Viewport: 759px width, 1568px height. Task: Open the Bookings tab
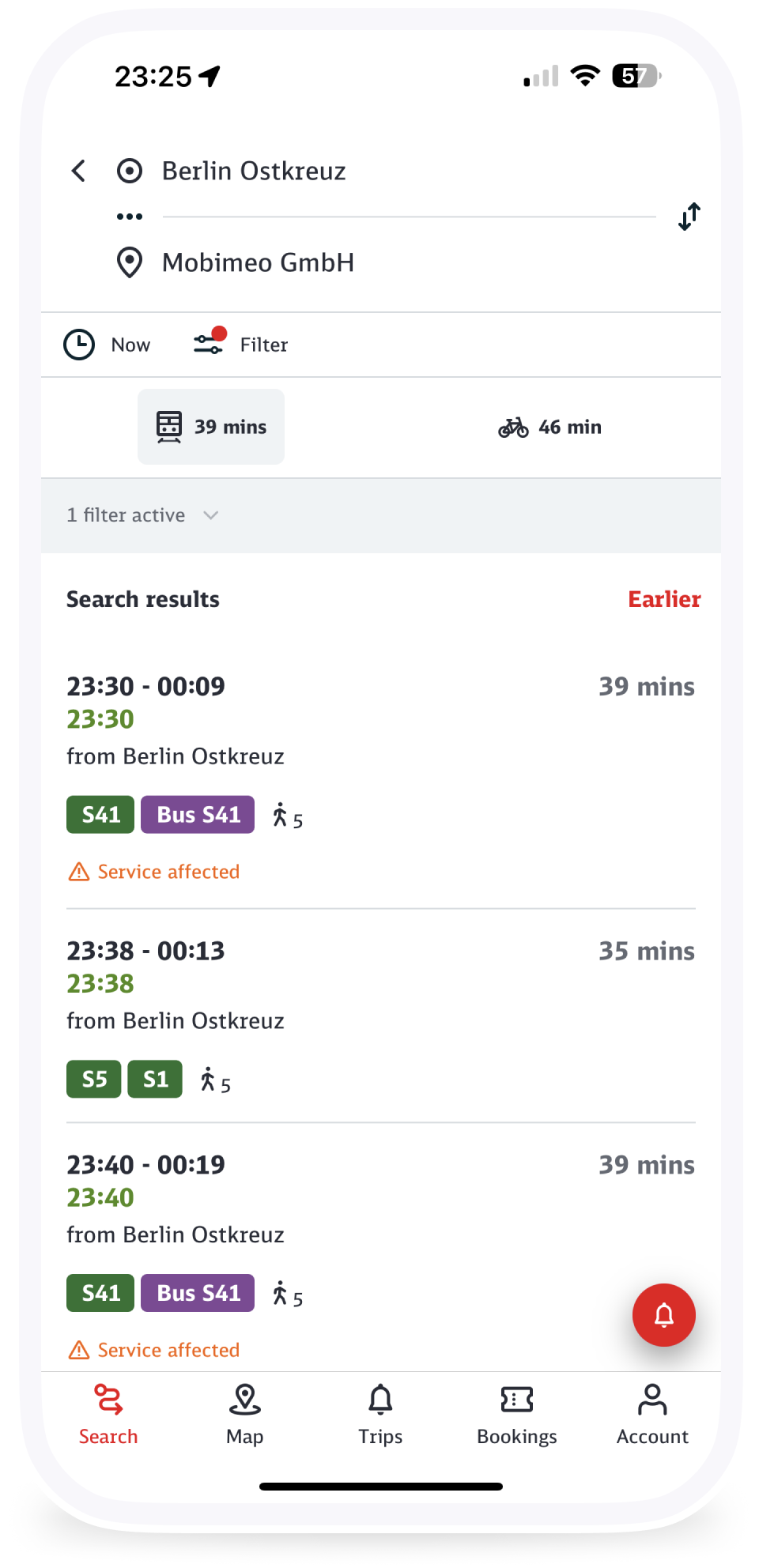coord(517,1415)
